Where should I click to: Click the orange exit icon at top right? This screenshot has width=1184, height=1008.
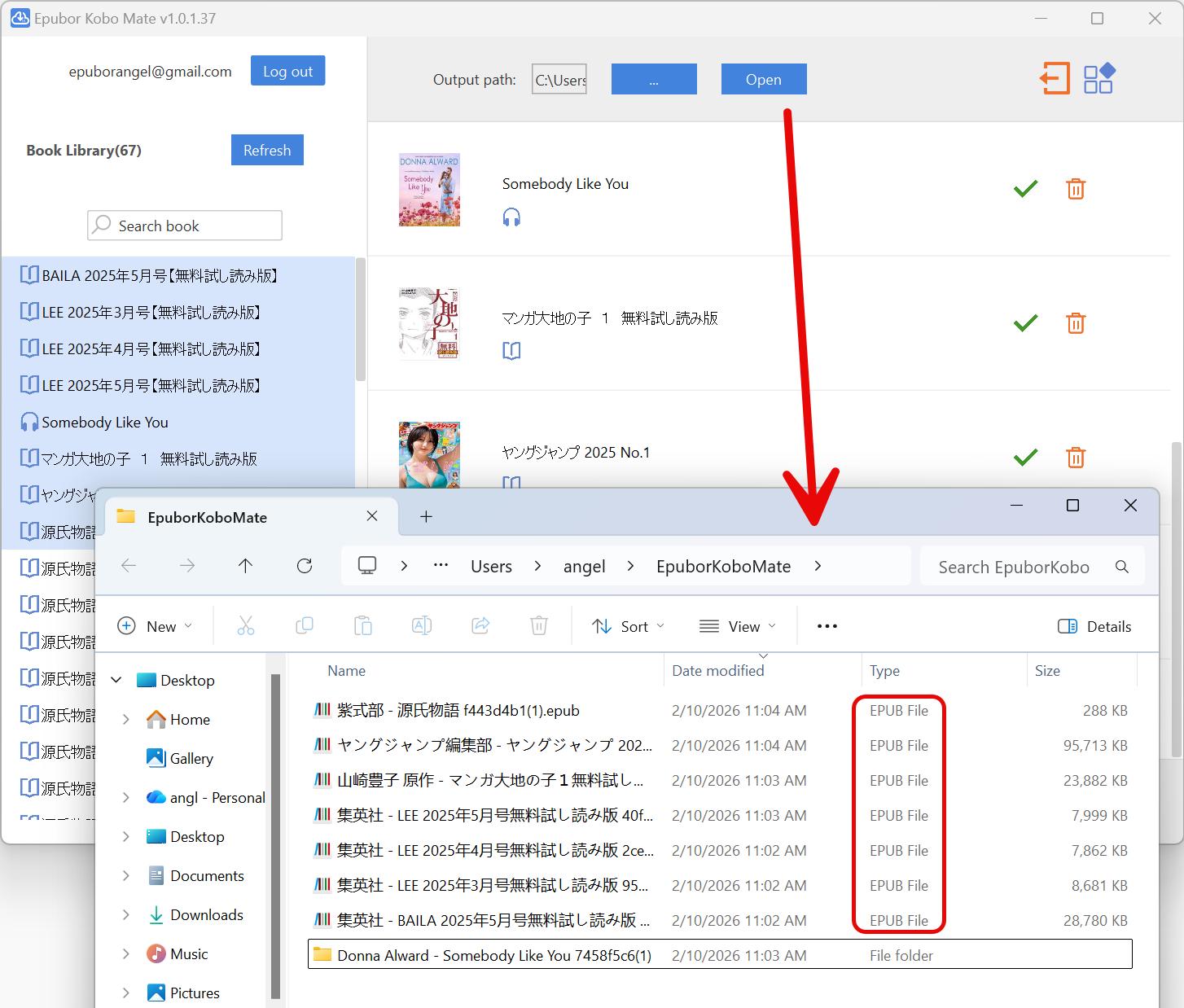[1055, 78]
